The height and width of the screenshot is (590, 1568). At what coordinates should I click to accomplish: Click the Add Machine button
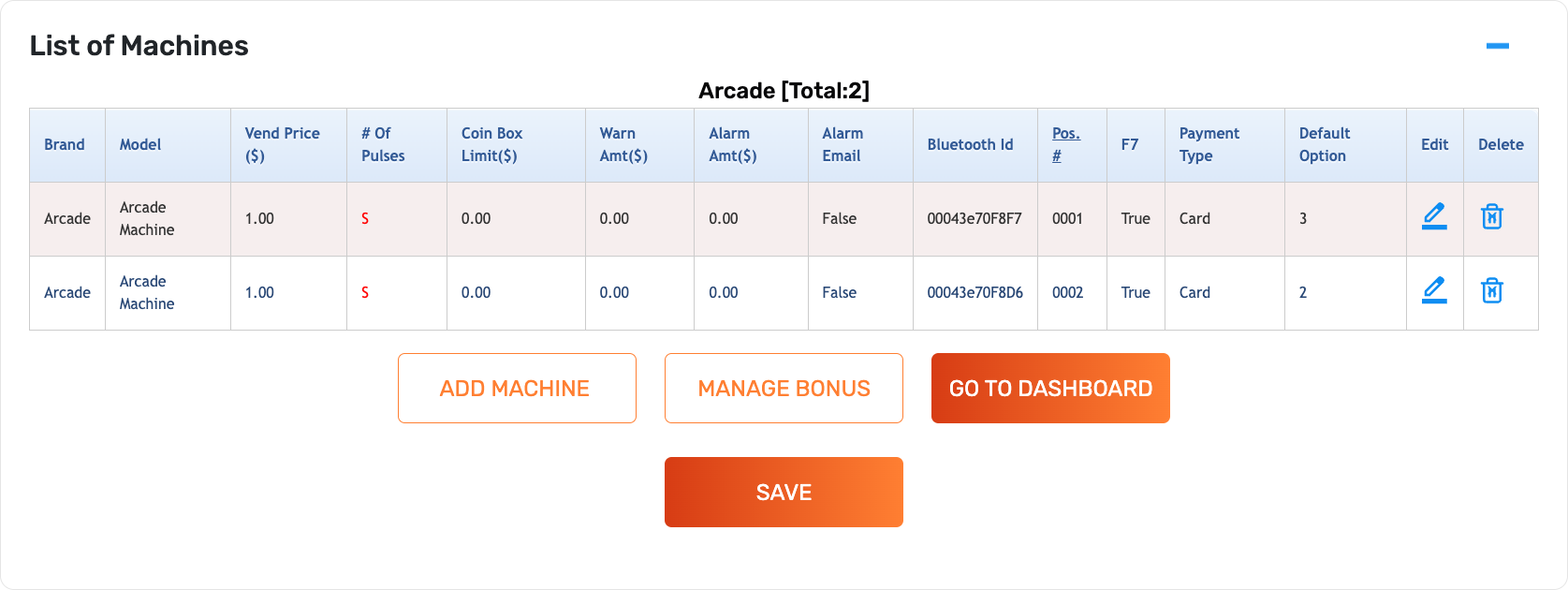517,388
